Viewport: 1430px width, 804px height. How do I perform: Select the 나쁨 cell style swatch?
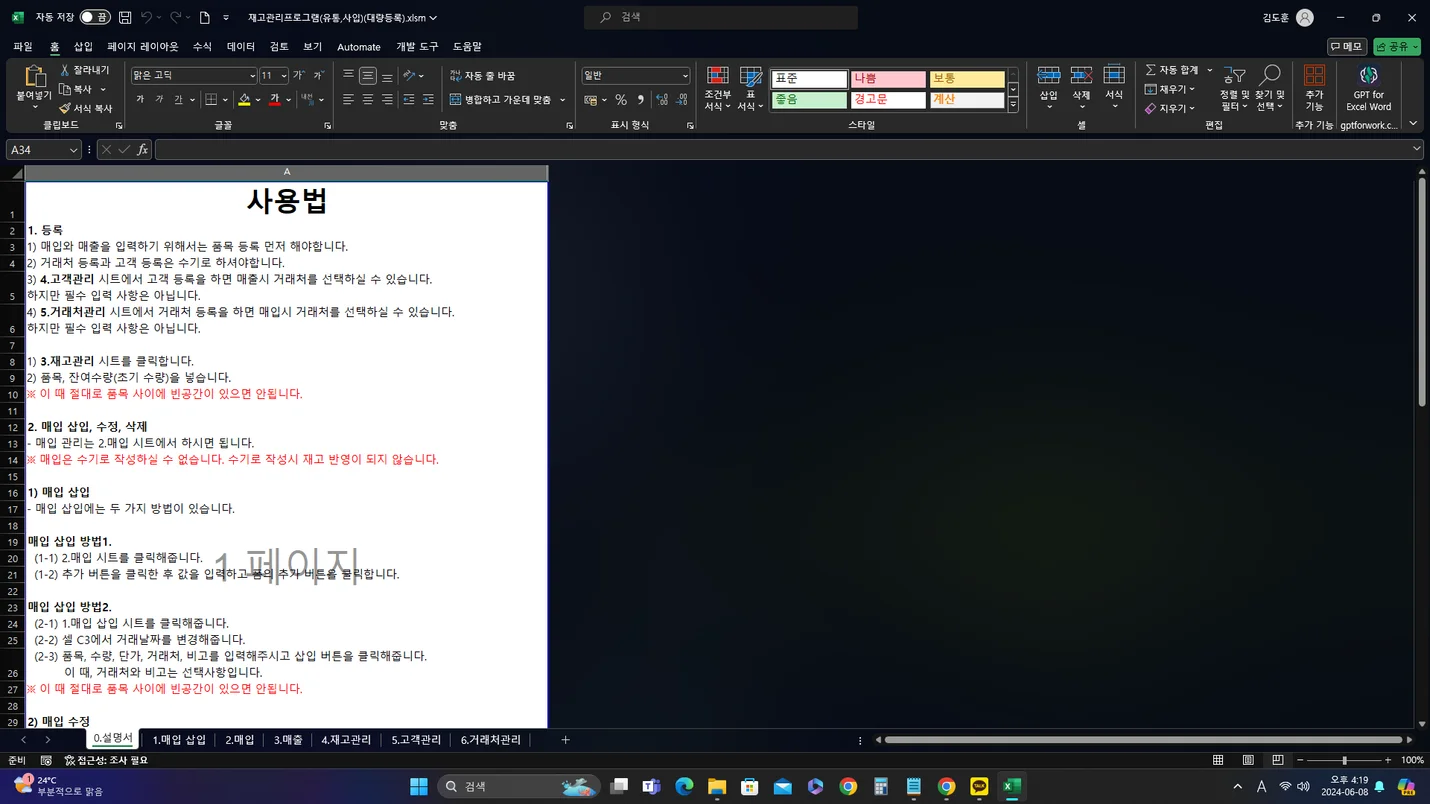888,79
